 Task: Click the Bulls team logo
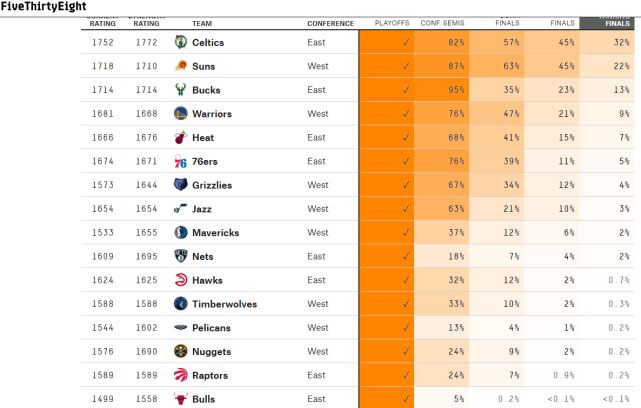pyautogui.click(x=181, y=399)
